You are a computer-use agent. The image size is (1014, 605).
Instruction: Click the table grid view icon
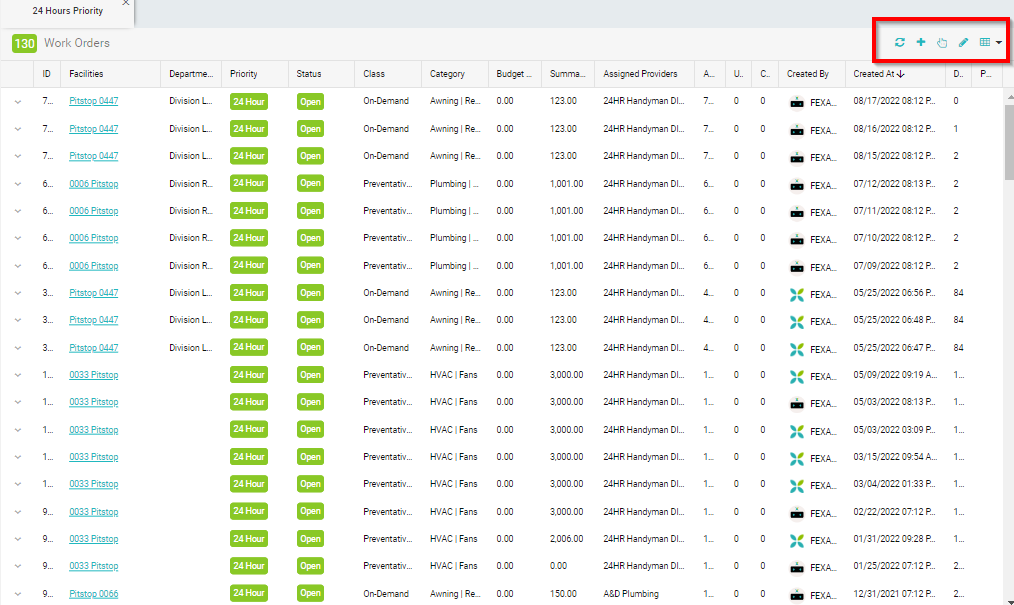tap(985, 42)
